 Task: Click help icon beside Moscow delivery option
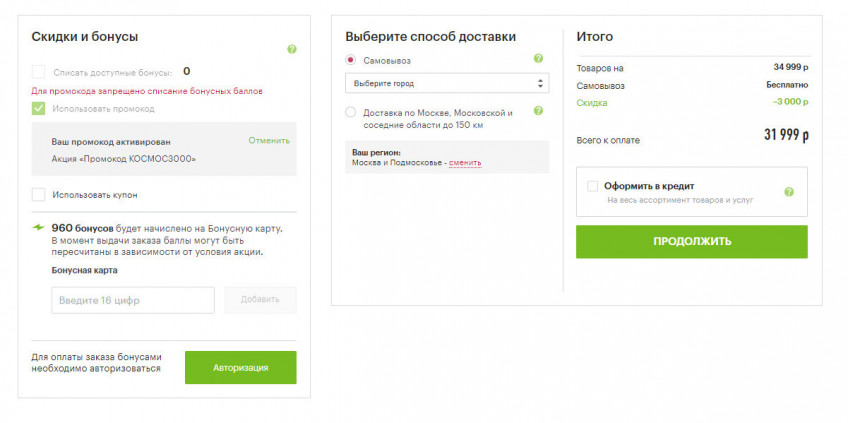(538, 111)
